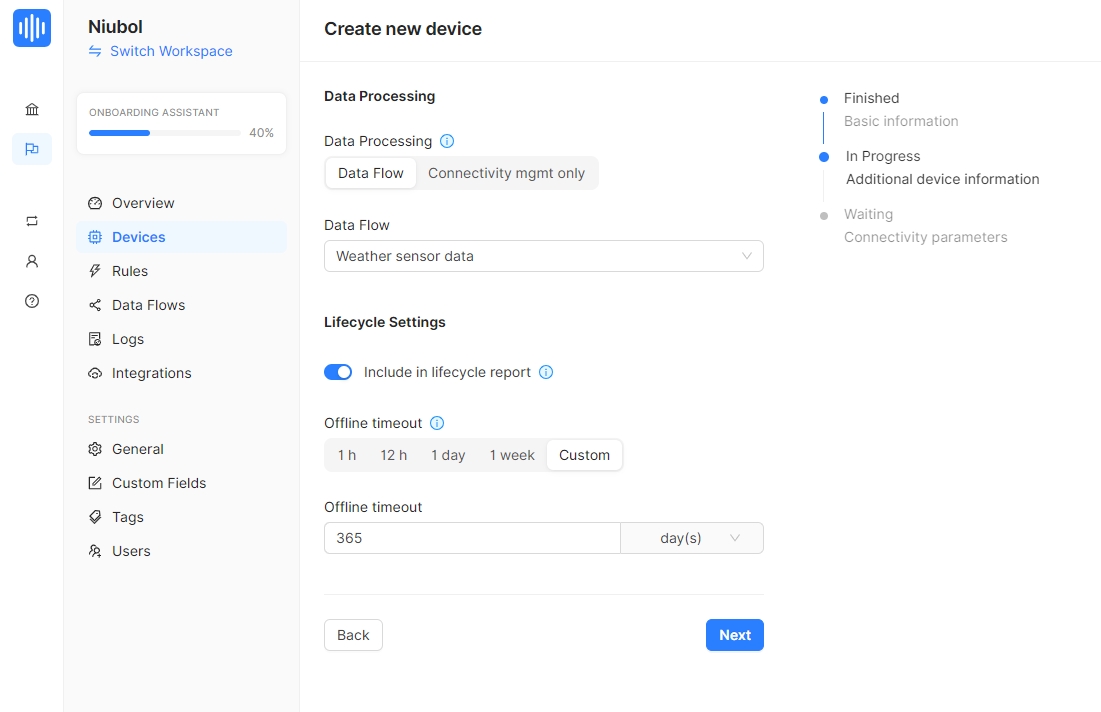Open the help question-mark icon in rail
The width and height of the screenshot is (1101, 712).
tap(31, 301)
